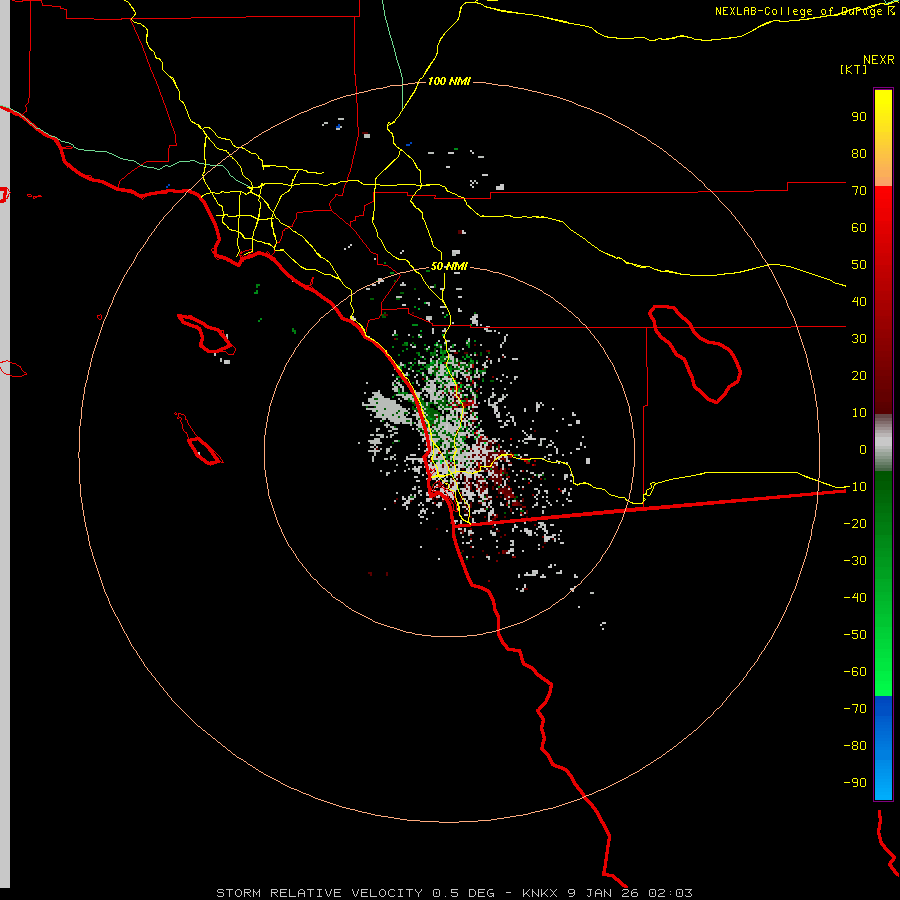Select the -40 knot scale label
The image size is (900, 900).
click(x=855, y=598)
